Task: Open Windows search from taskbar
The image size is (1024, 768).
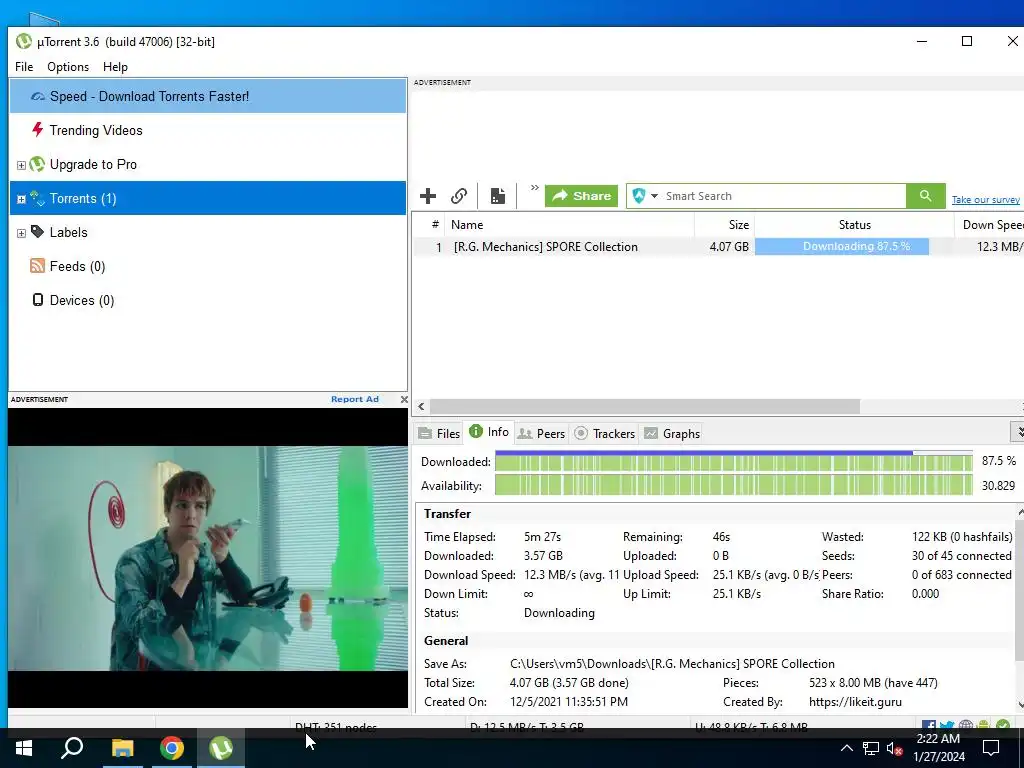Action: tap(72, 748)
